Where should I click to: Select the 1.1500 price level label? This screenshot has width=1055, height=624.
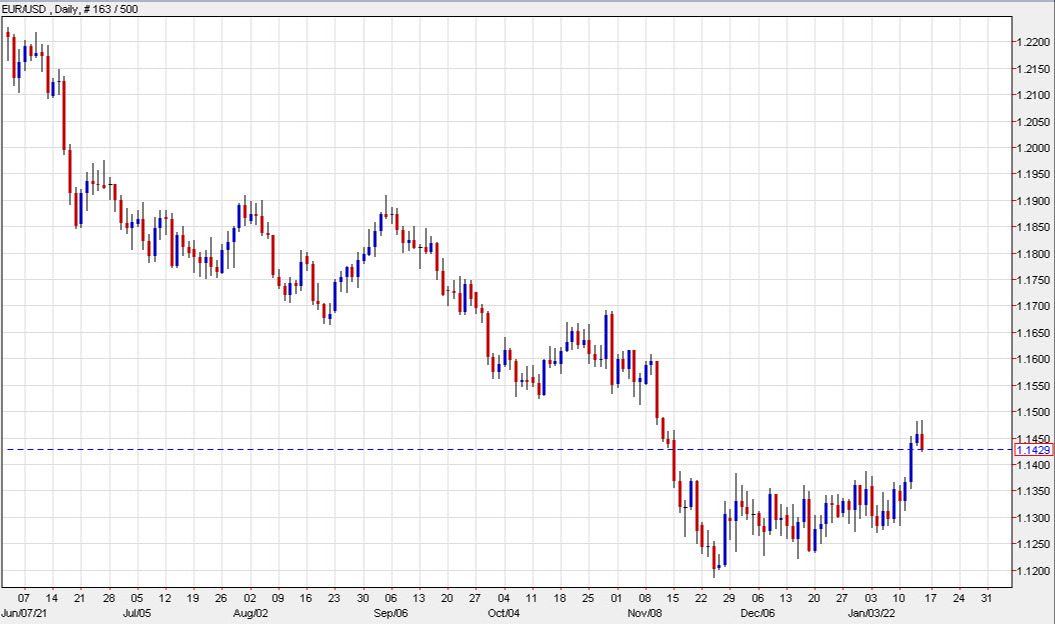click(1033, 412)
